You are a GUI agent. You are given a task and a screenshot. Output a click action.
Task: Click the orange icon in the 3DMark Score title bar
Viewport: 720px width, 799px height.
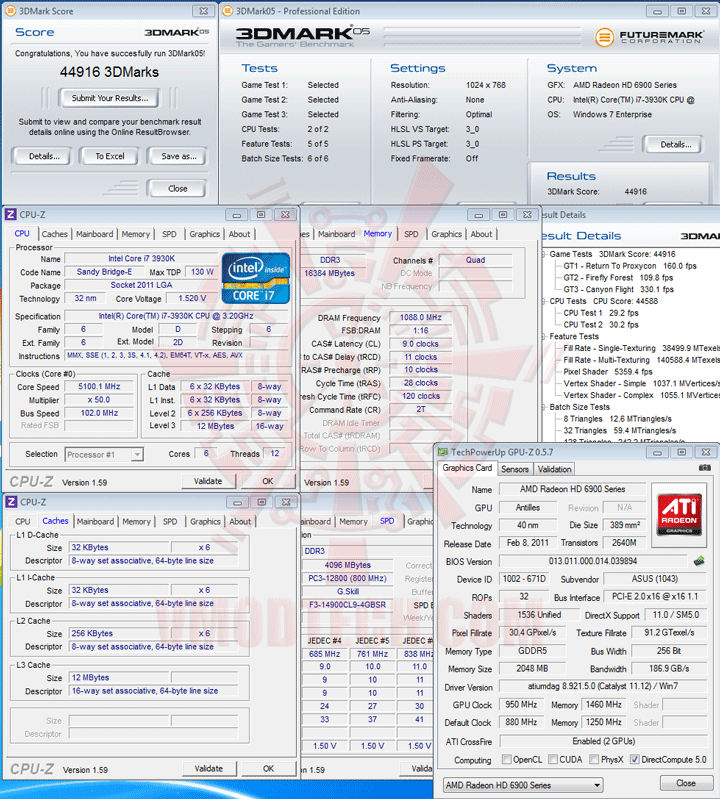(10, 11)
